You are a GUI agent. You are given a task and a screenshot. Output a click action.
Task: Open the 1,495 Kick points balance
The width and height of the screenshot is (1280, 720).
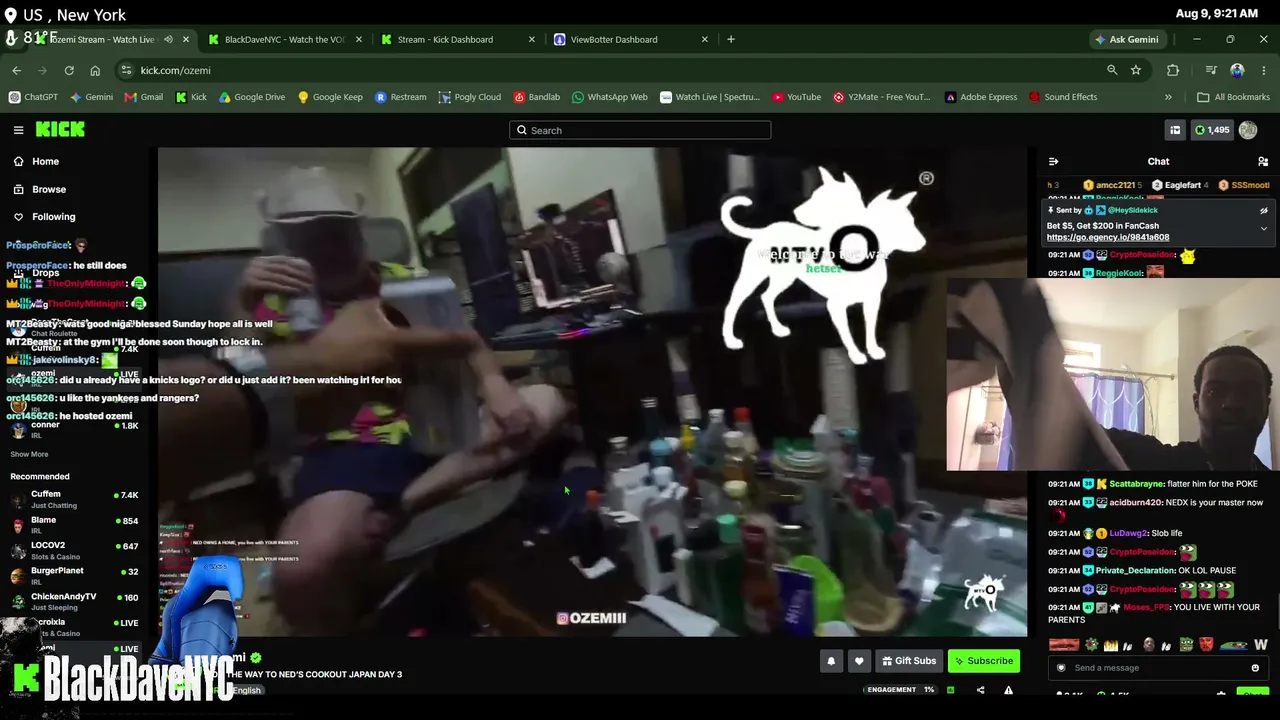[x=1211, y=130]
